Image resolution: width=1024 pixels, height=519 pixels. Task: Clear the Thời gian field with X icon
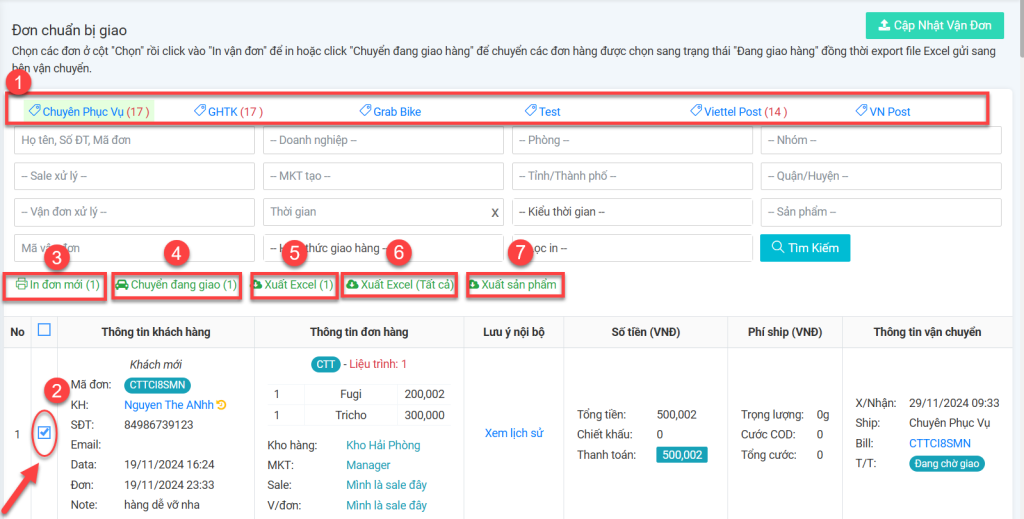click(x=494, y=212)
